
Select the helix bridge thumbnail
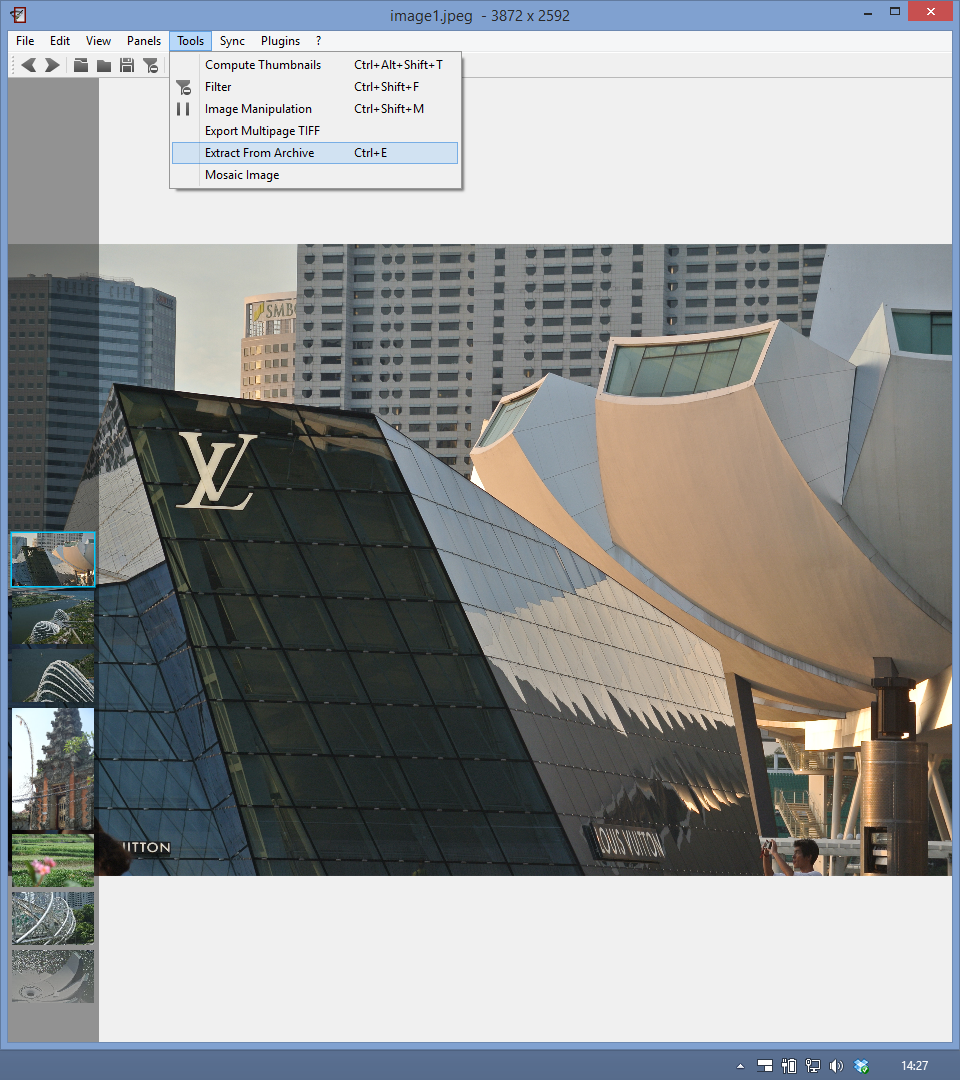(x=53, y=918)
